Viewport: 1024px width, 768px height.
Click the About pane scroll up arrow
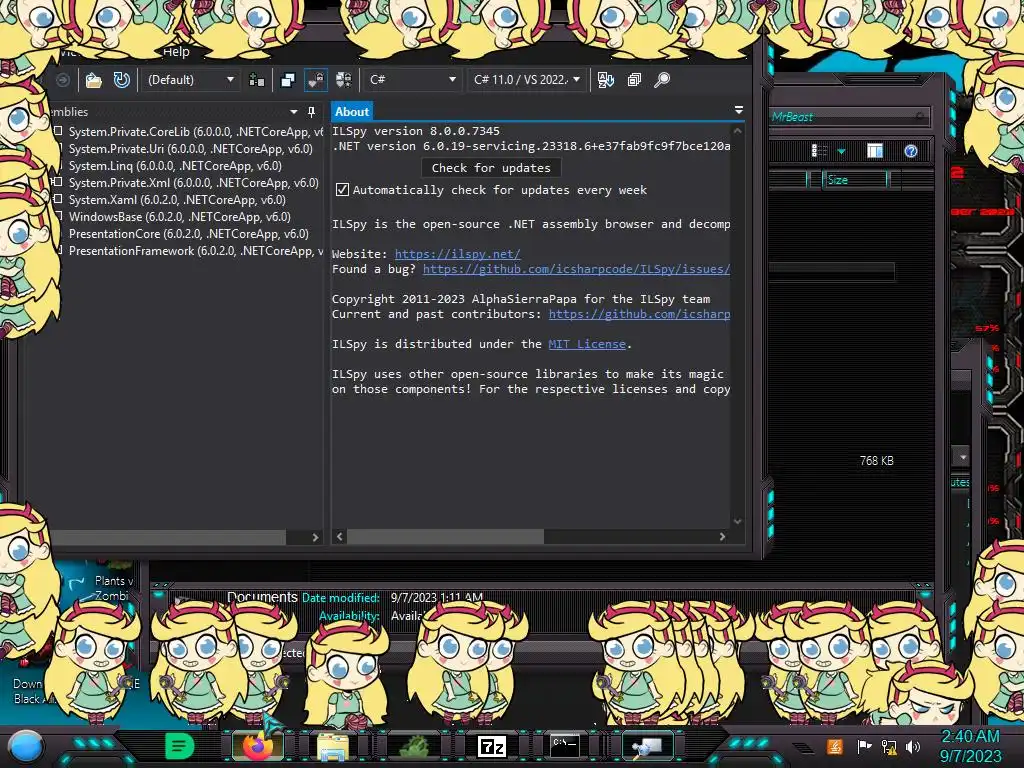[737, 131]
